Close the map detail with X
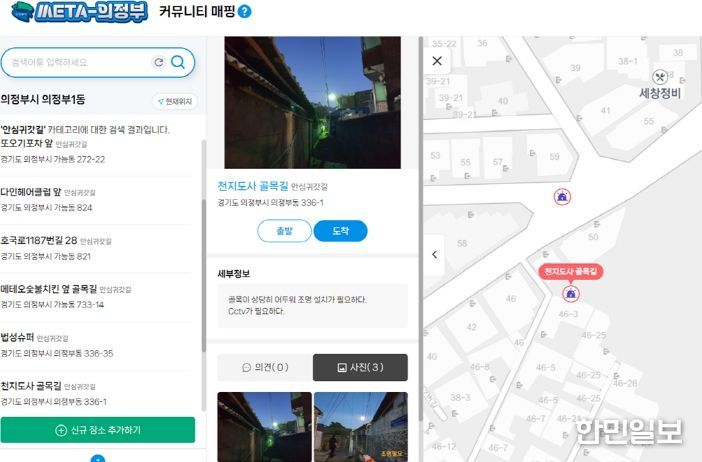Viewport: 702px width, 462px height. [x=437, y=61]
